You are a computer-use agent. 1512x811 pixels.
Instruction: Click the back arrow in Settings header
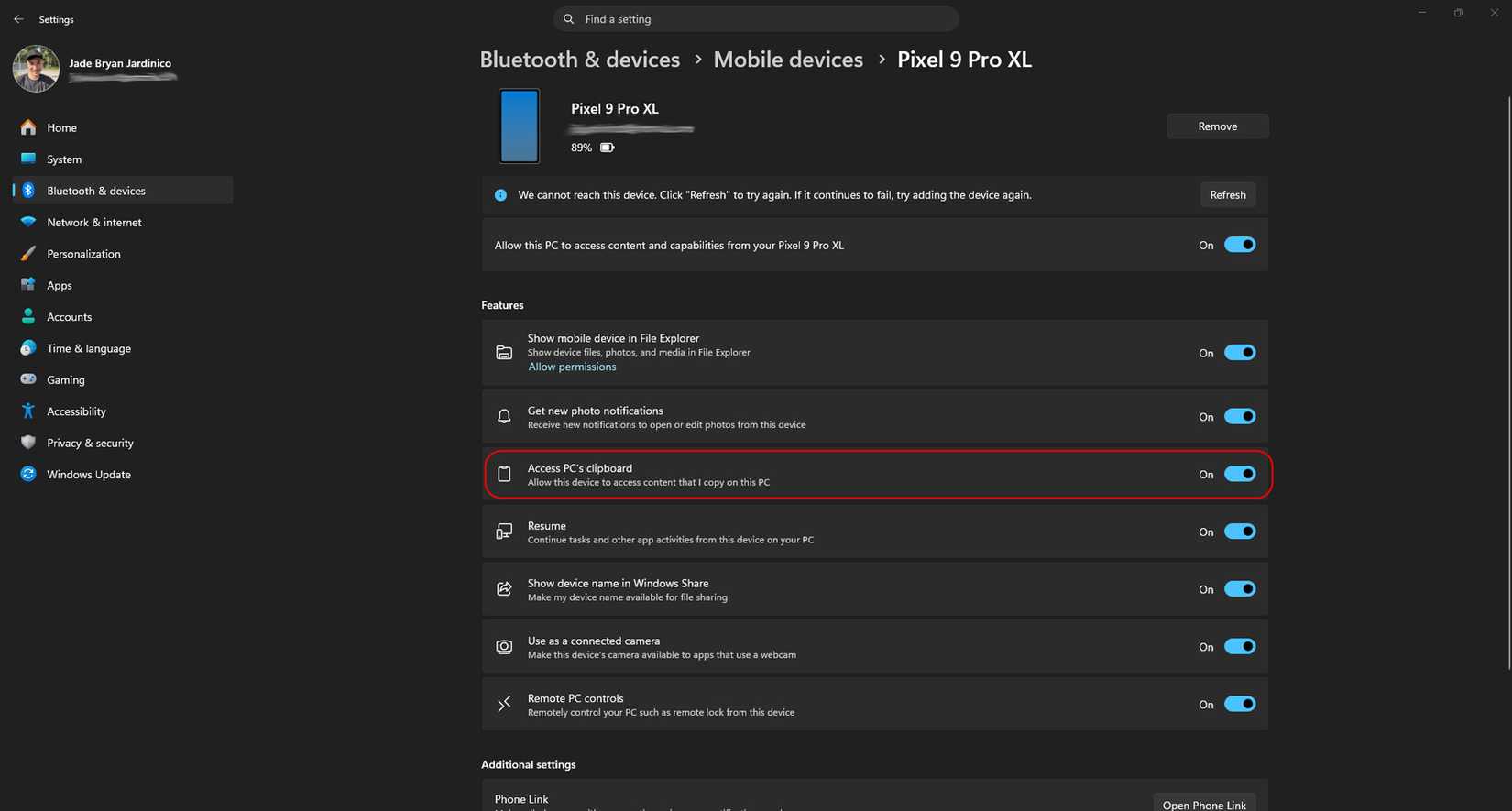click(18, 19)
